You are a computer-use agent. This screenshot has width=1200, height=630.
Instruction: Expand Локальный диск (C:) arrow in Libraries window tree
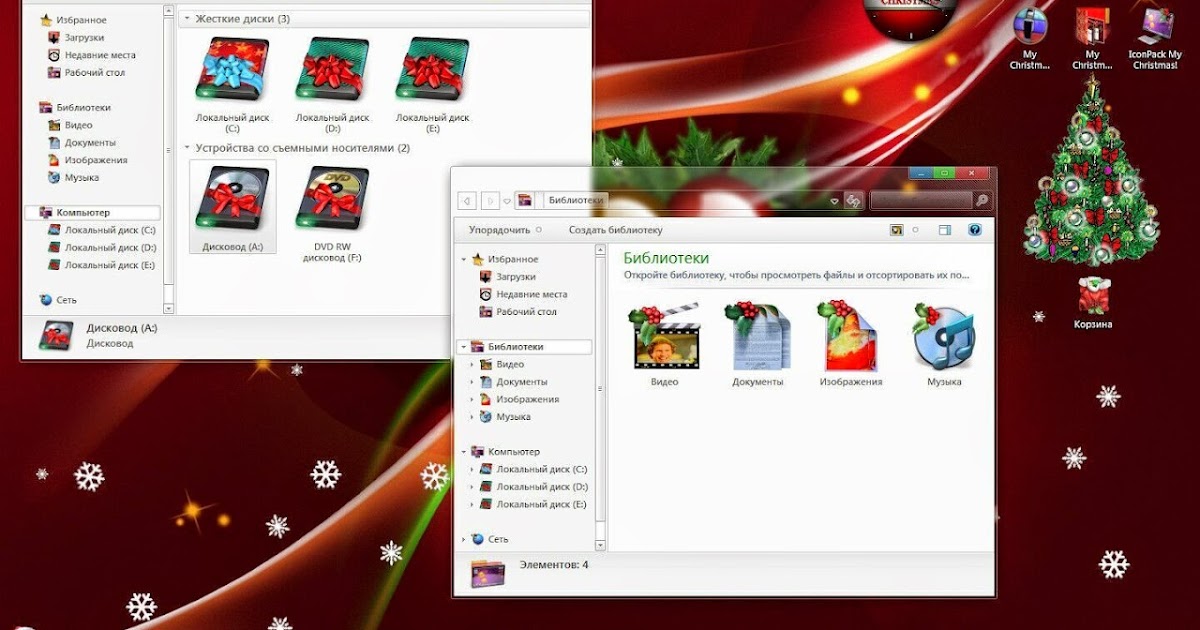point(472,469)
